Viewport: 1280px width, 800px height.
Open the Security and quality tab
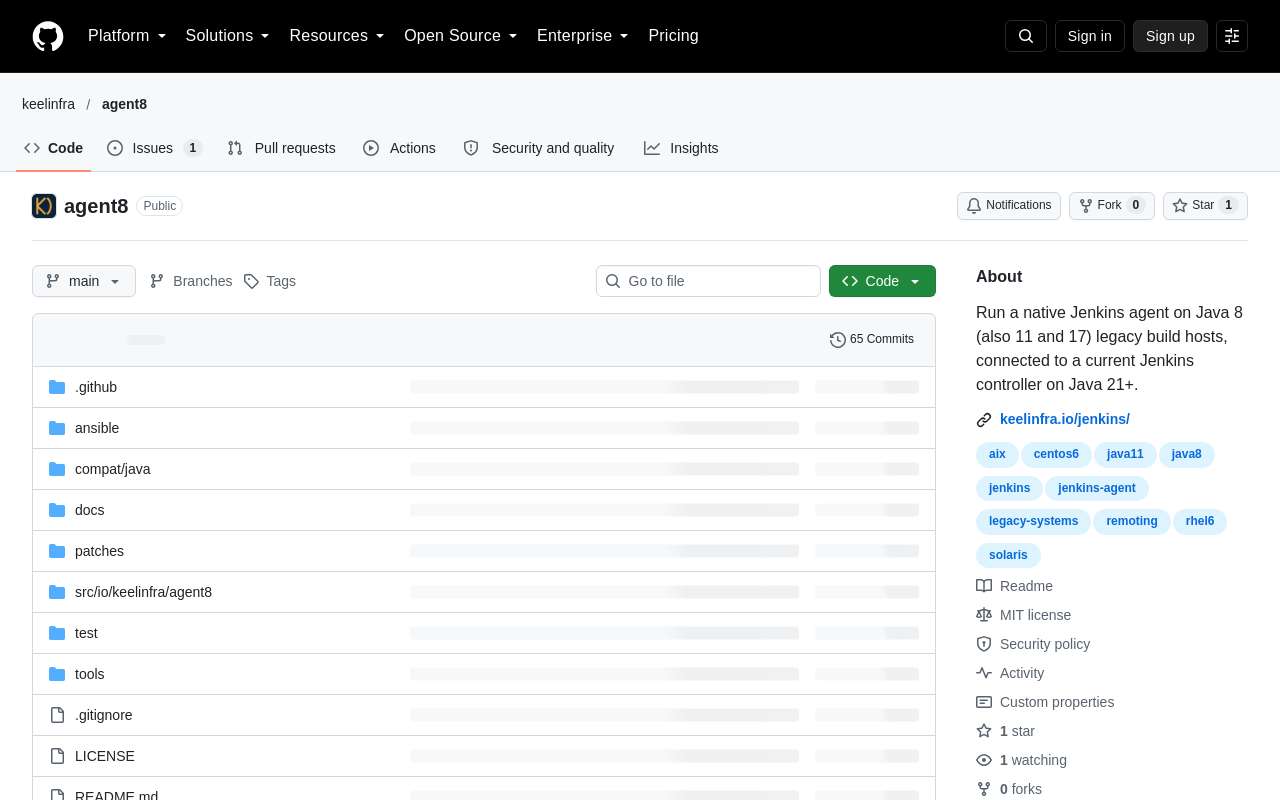pyautogui.click(x=539, y=148)
